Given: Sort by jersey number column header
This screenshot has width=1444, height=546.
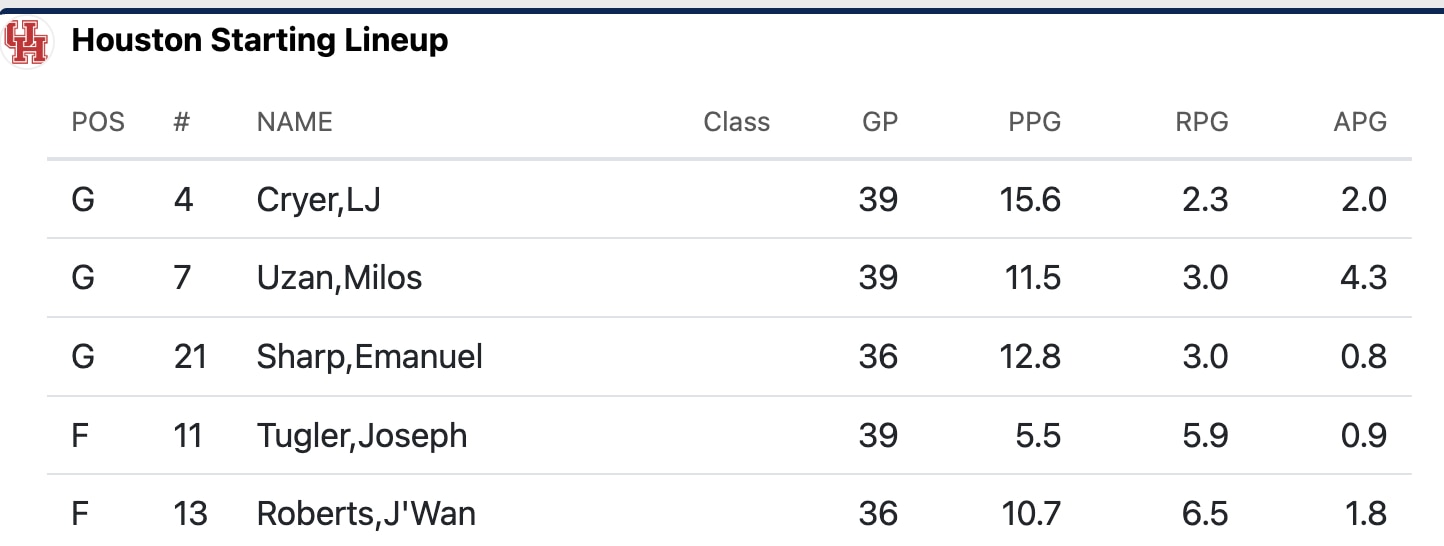Looking at the screenshot, I should tap(181, 122).
